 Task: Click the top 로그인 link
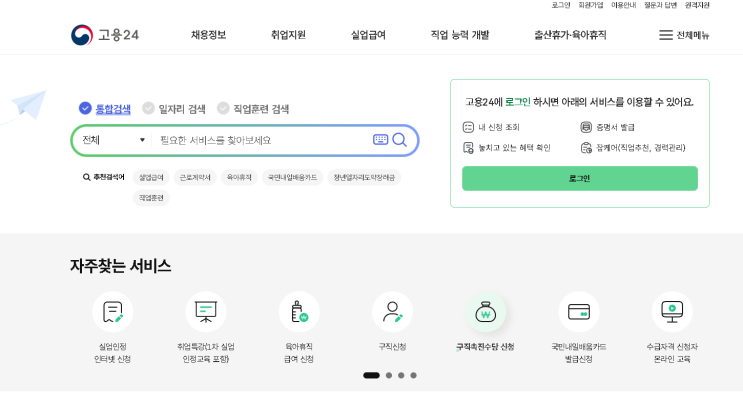tap(561, 5)
